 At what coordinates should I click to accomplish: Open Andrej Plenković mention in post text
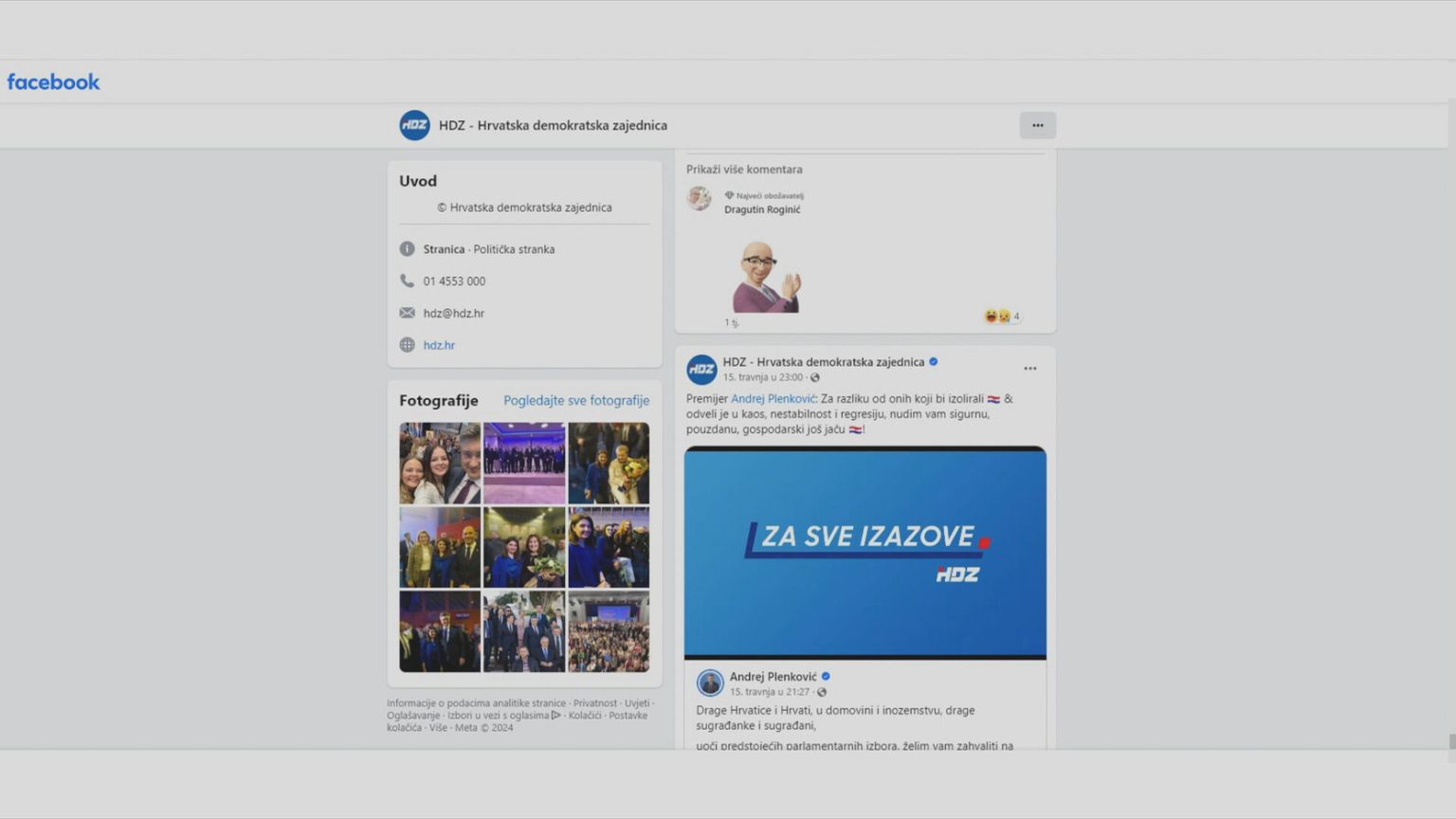773,399
